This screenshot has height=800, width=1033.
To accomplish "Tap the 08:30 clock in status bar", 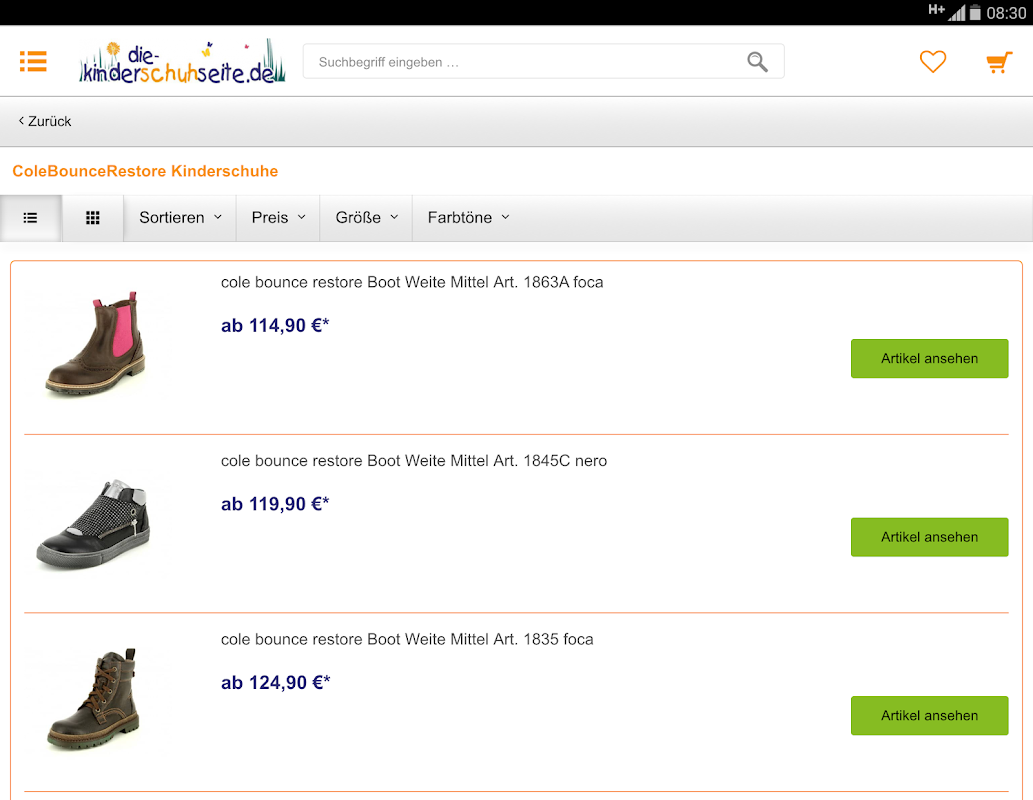I will 1006,13.
